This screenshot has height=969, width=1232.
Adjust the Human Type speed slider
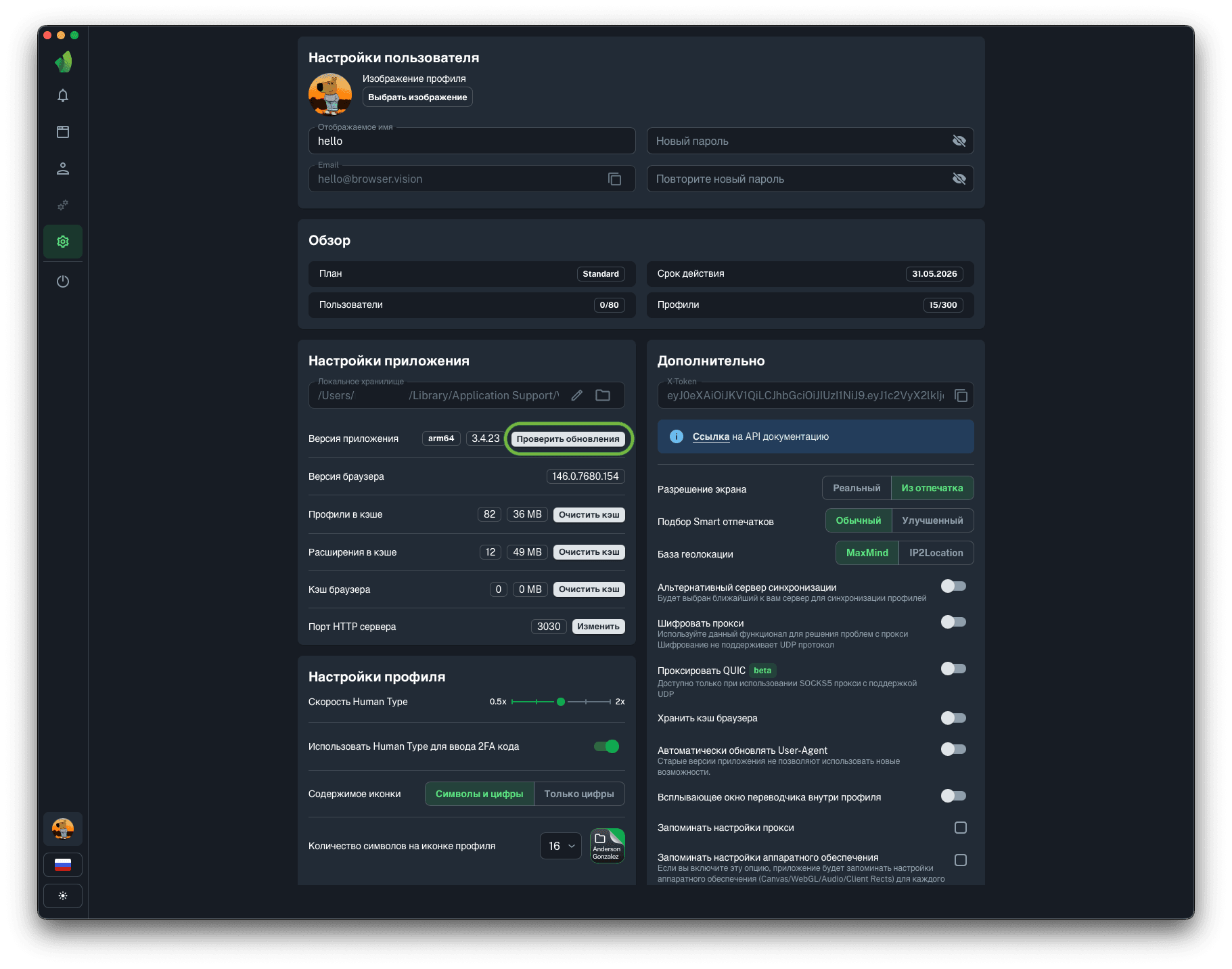pos(561,702)
